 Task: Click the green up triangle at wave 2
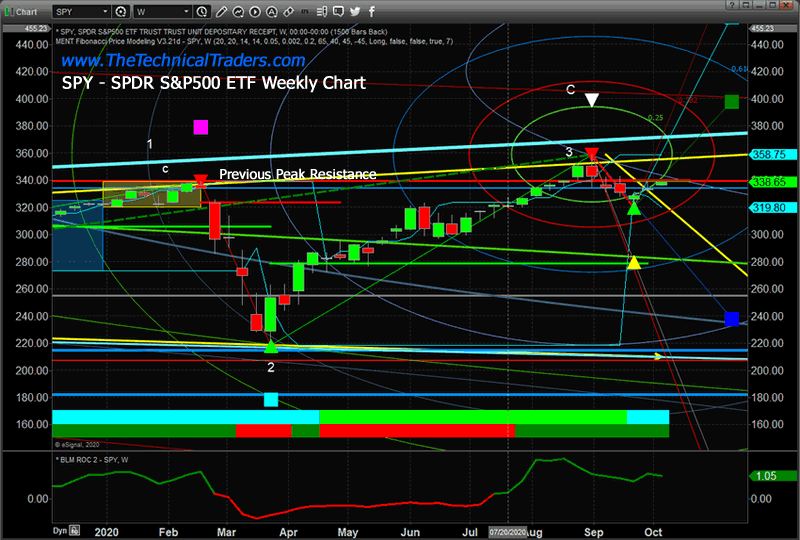(x=271, y=347)
